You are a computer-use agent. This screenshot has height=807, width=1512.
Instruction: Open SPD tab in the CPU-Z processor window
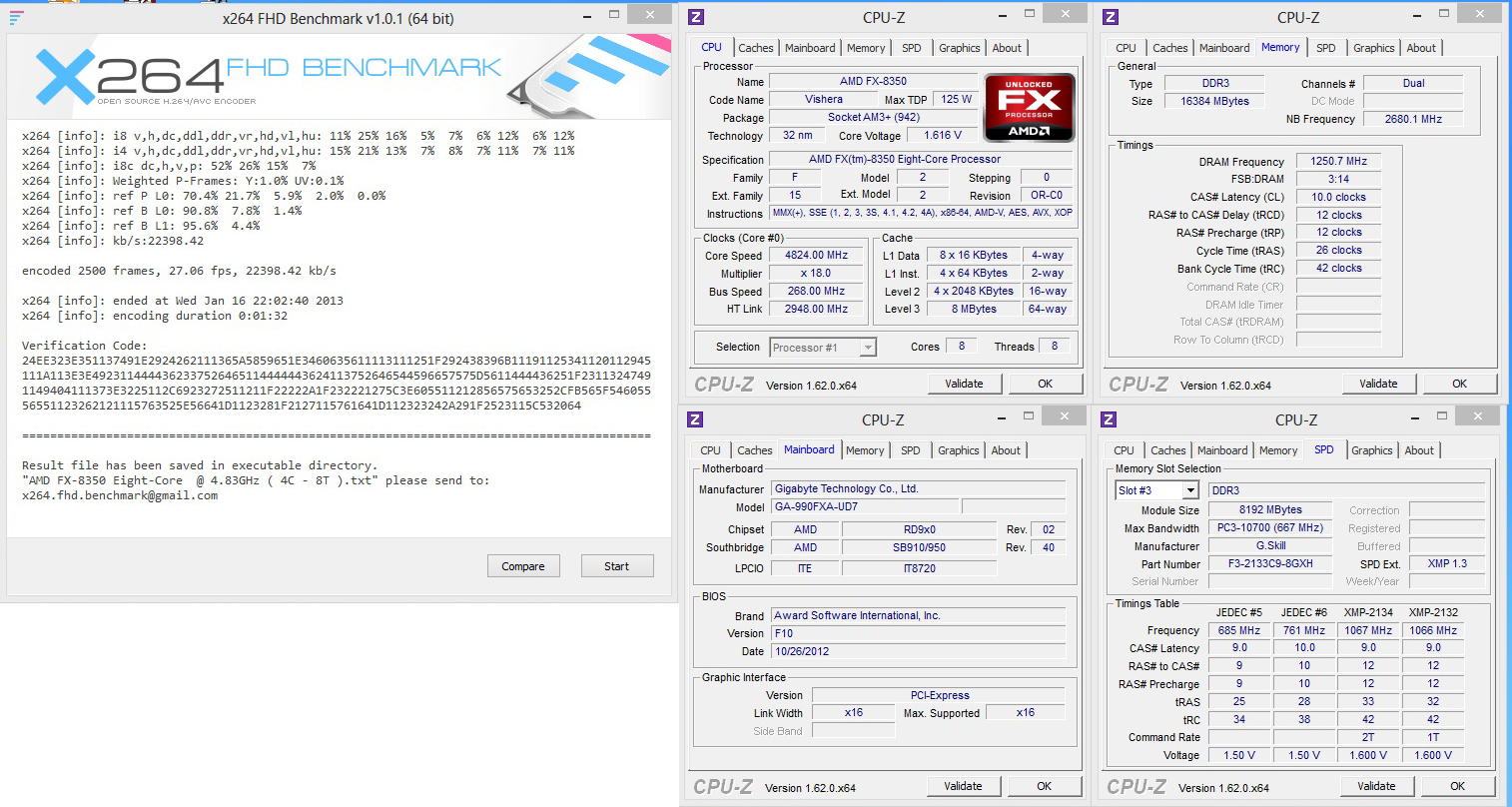click(x=912, y=48)
